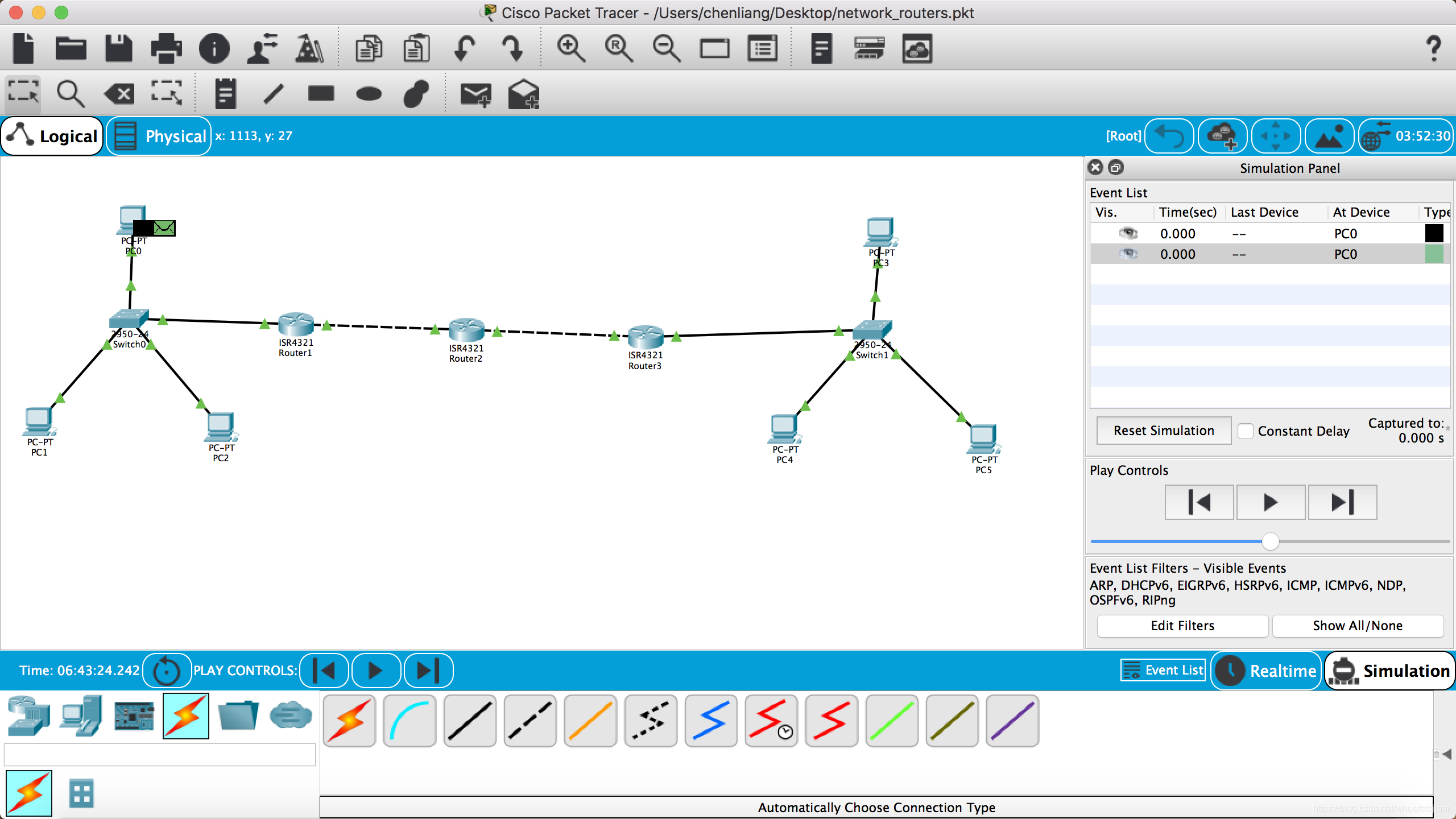Select the Network Devices category icon
1456x819 pixels.
(28, 715)
